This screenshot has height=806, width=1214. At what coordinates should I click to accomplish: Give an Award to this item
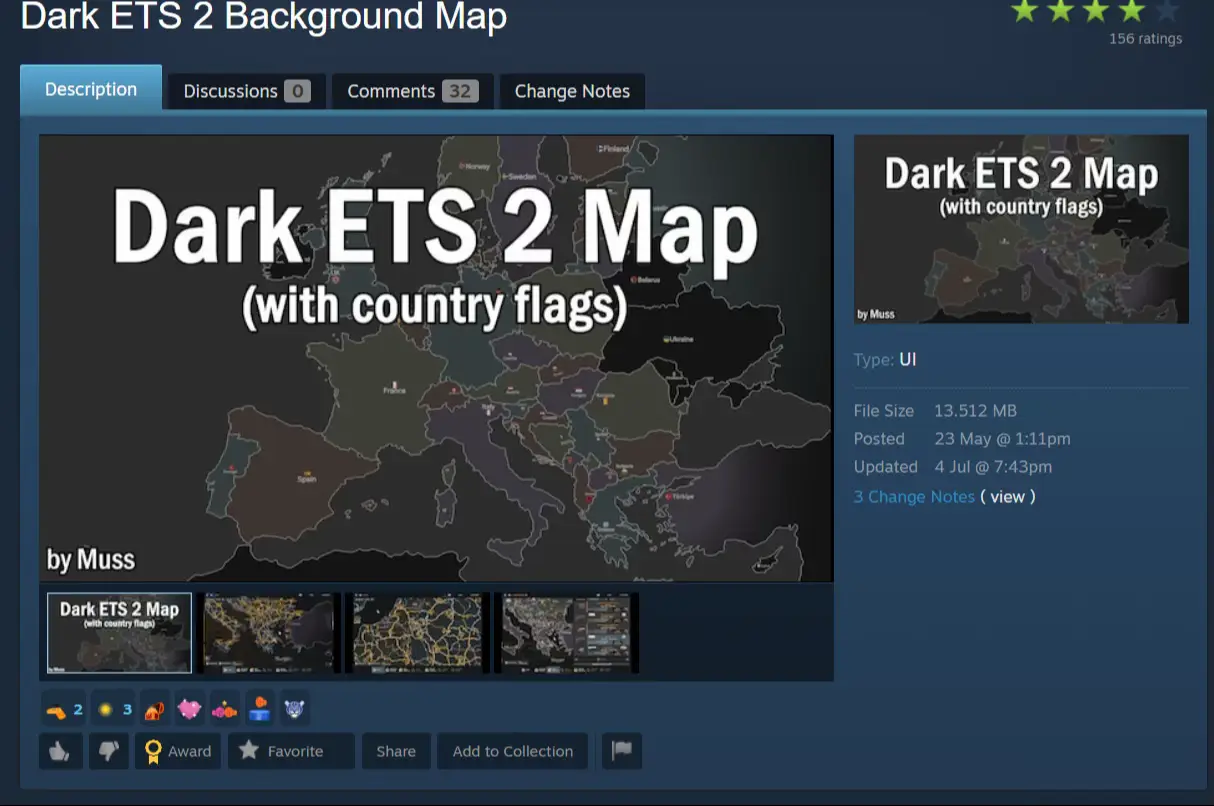[x=178, y=751]
